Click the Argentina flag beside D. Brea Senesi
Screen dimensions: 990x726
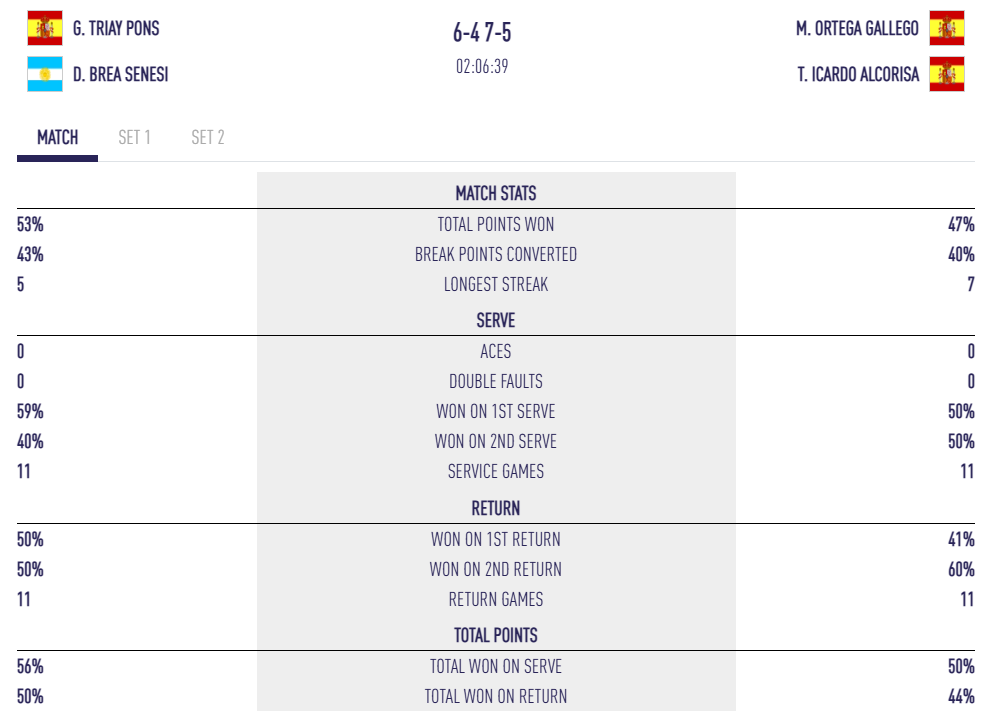pyautogui.click(x=44, y=74)
